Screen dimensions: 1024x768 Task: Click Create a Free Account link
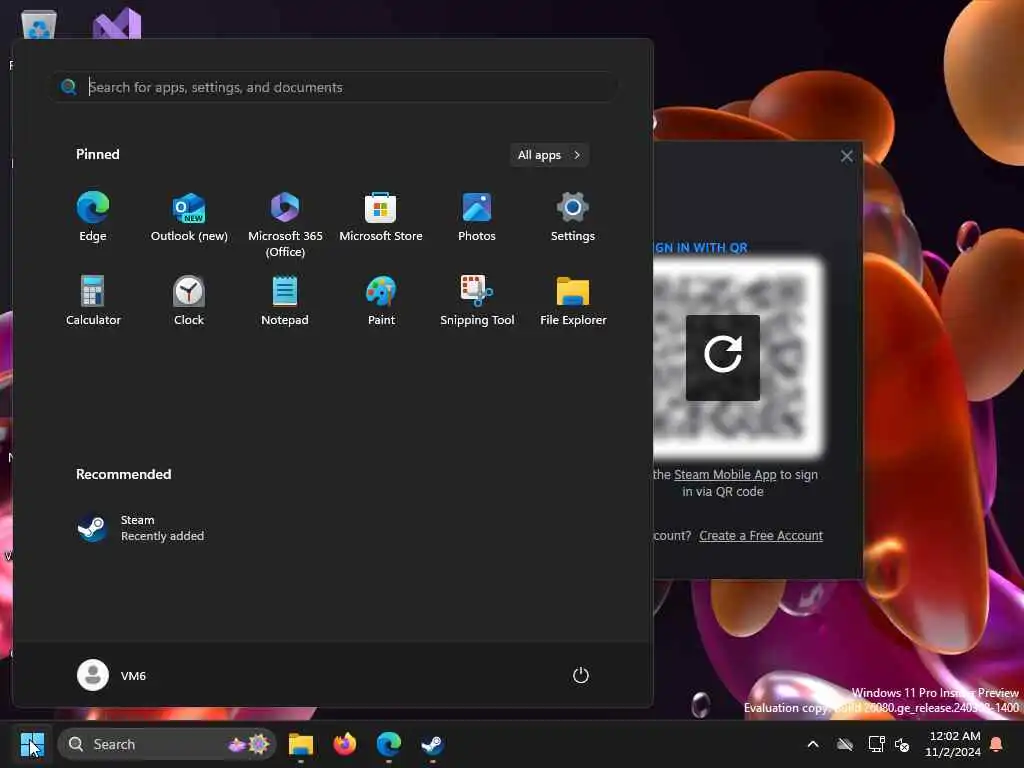point(761,536)
